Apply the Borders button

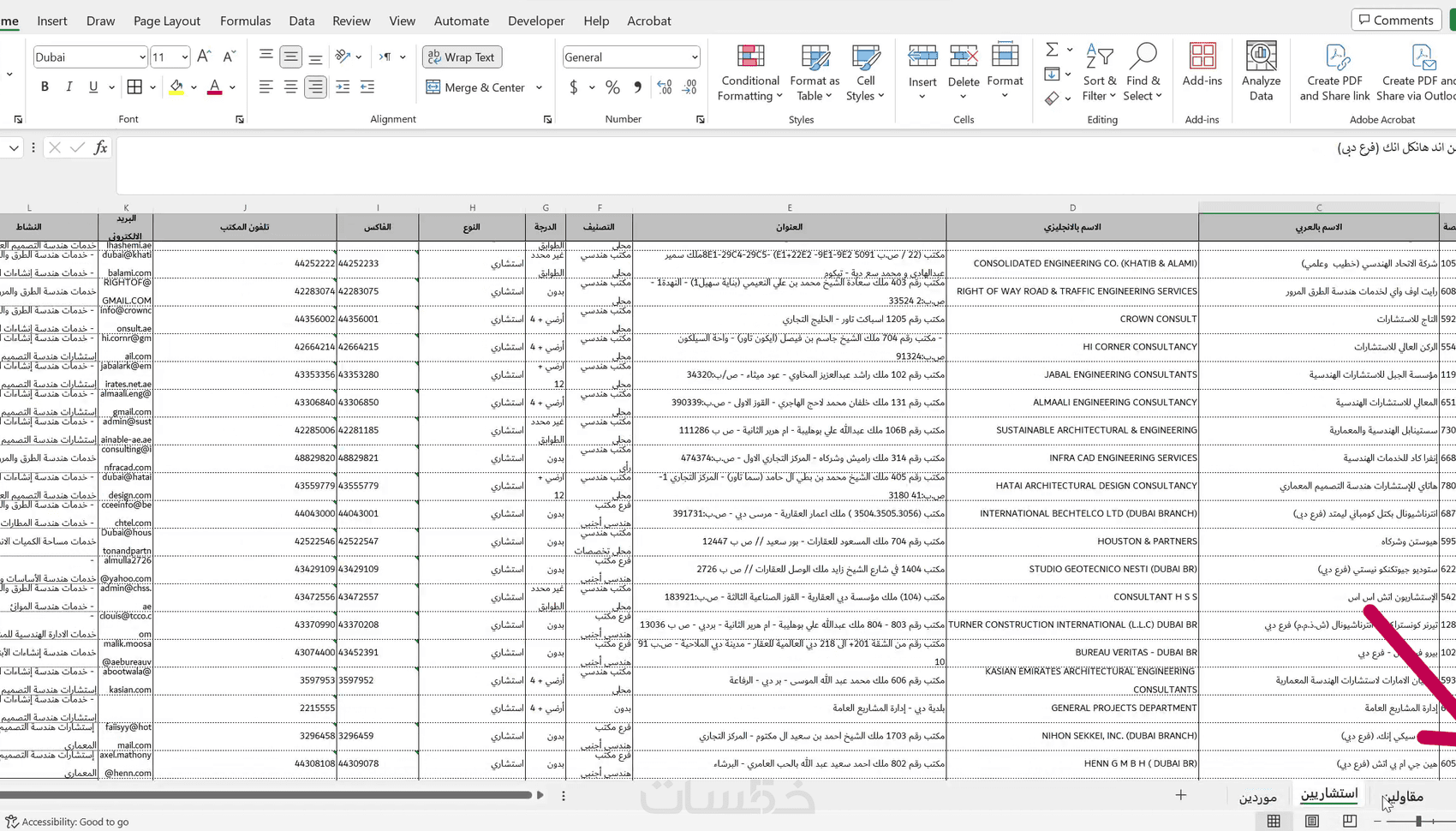(134, 87)
